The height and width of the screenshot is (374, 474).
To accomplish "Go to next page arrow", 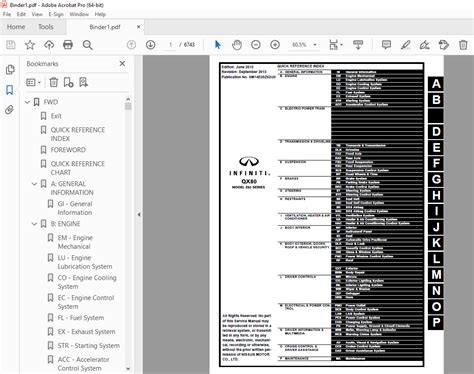I will [151, 45].
